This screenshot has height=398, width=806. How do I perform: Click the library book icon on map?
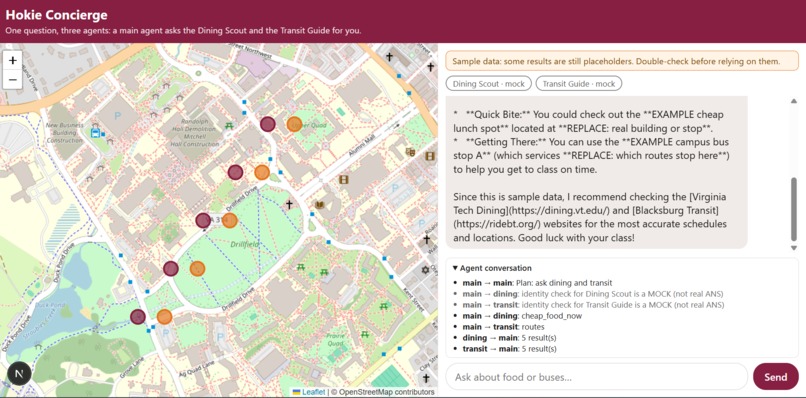320,205
